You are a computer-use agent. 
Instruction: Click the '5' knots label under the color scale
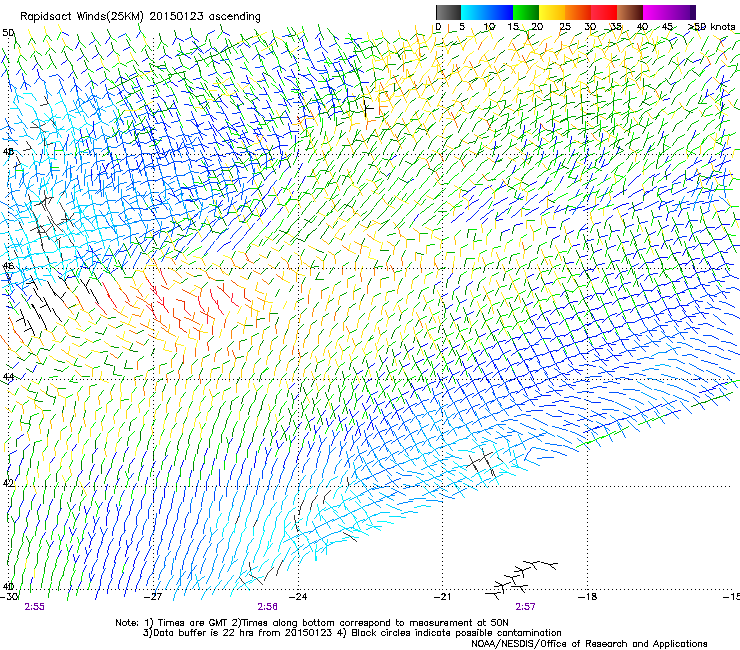tap(462, 27)
